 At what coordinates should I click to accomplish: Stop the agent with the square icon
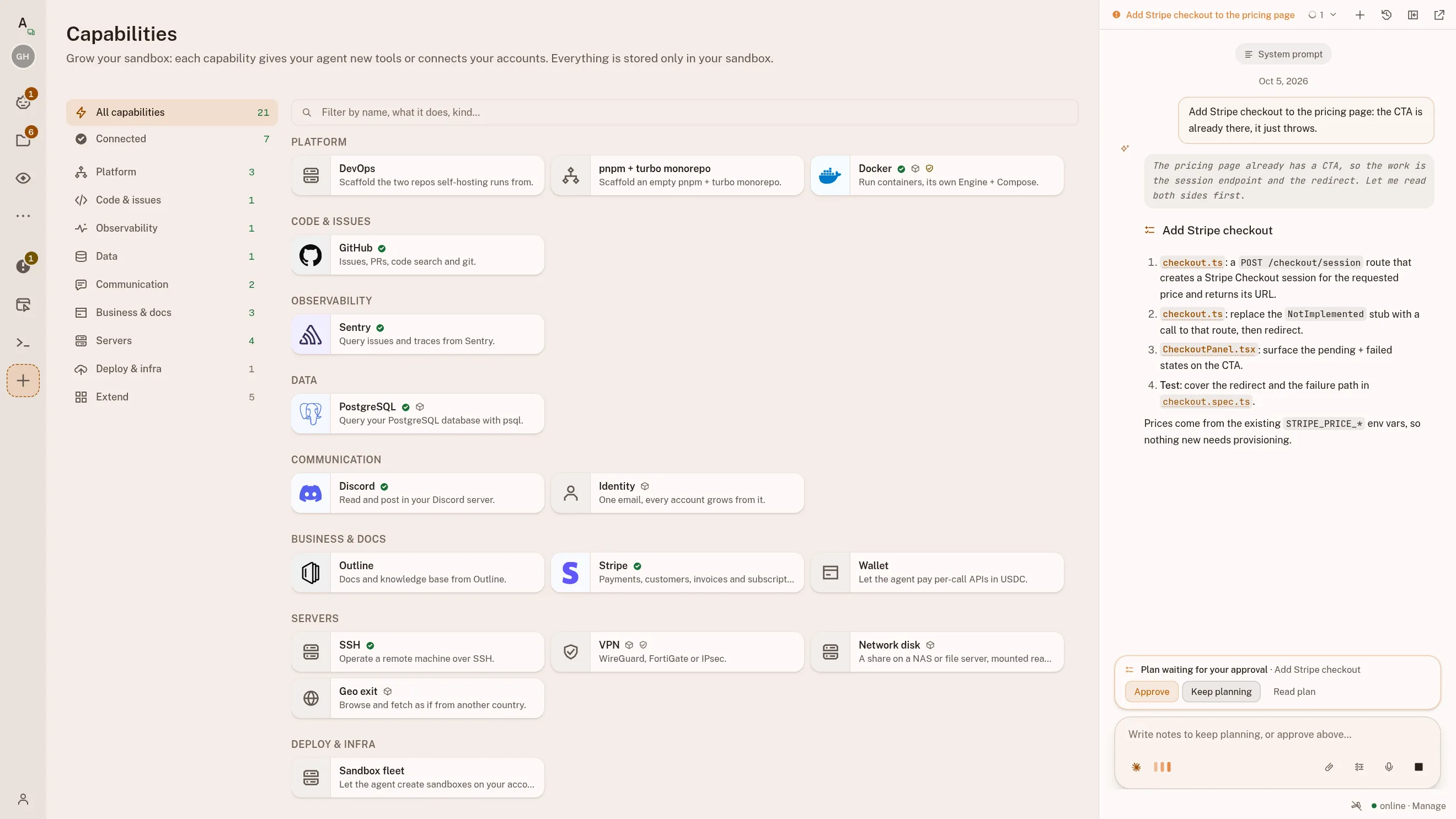coord(1418,767)
